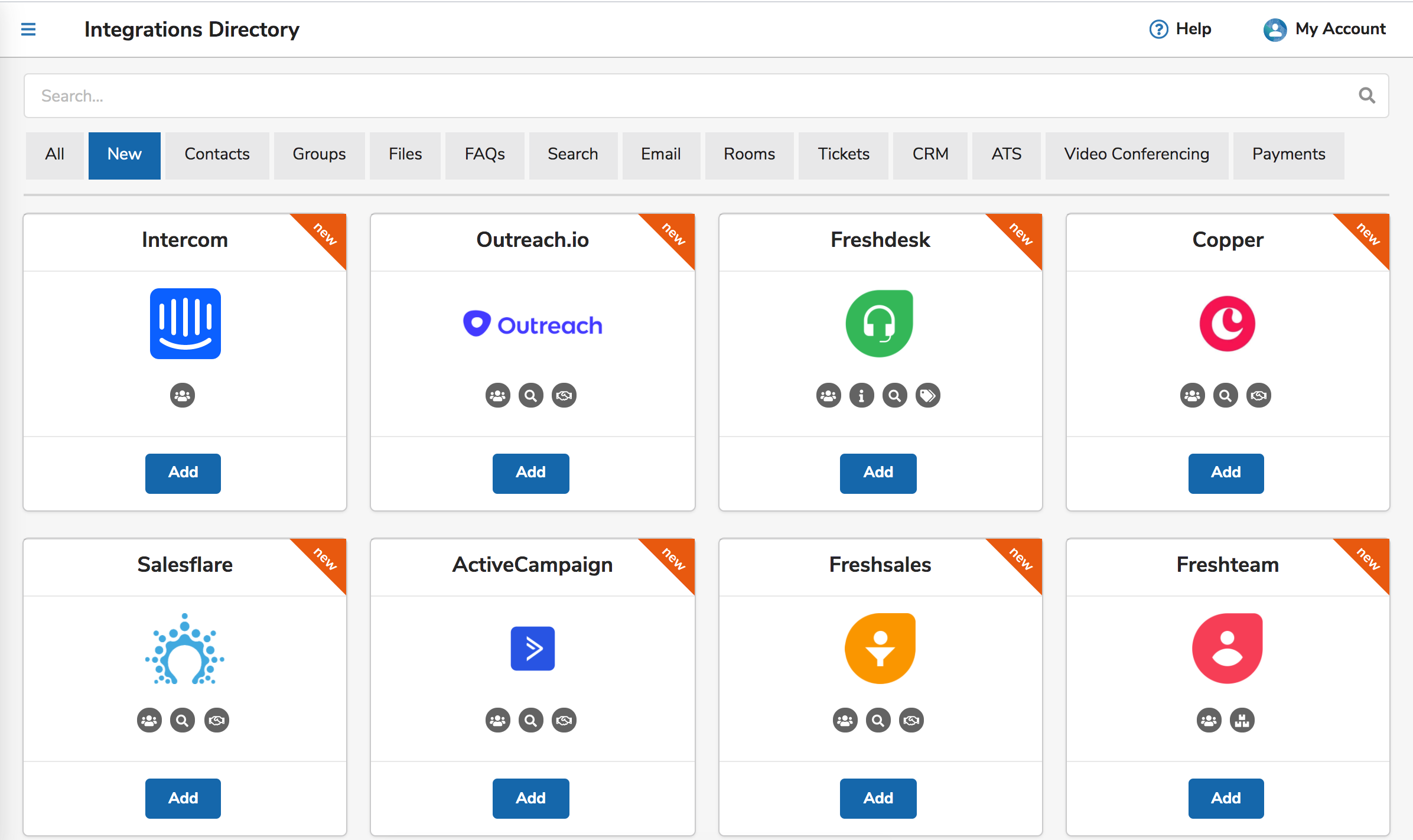Click the handshake CRM icon on Salesflare card

pyautogui.click(x=217, y=720)
